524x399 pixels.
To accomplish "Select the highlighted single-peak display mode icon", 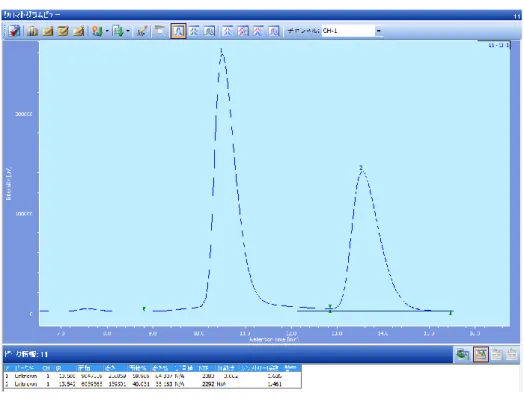I will tap(178, 31).
